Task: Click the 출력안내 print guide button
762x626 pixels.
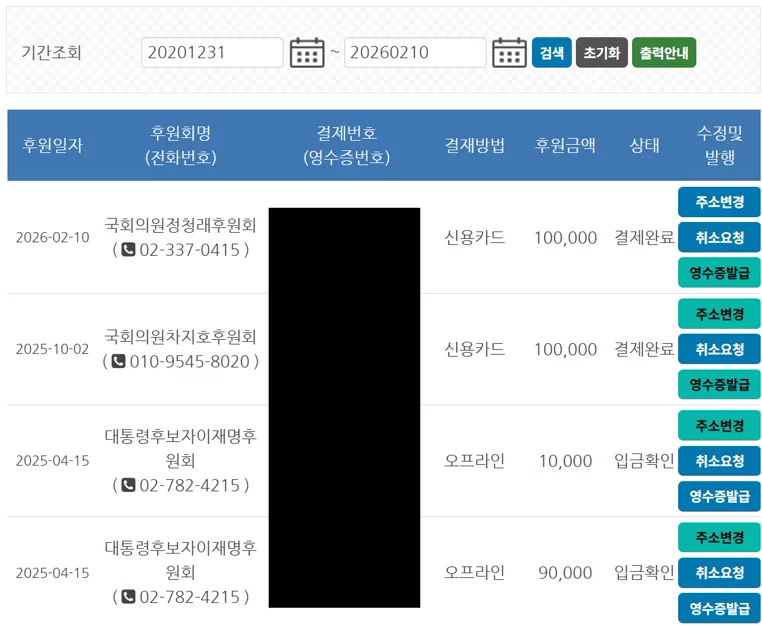Action: (664, 52)
